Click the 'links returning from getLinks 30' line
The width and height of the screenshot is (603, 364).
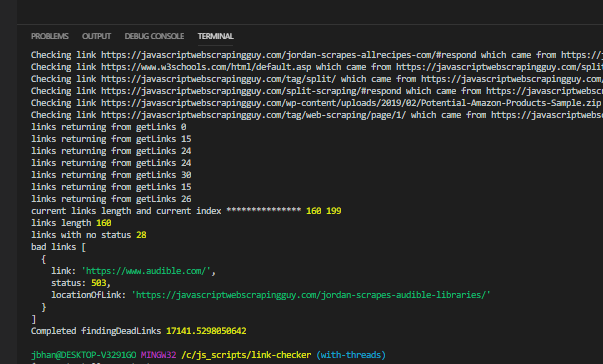111,175
